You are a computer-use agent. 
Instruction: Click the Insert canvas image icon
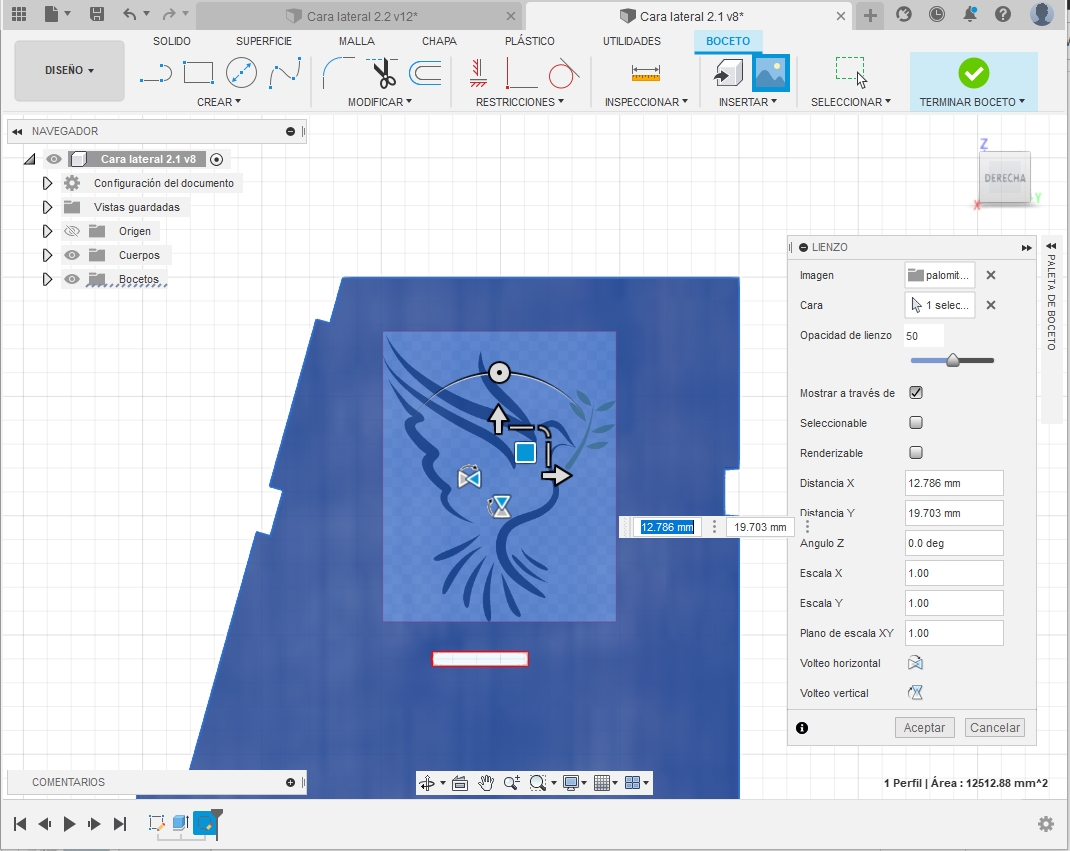[770, 72]
